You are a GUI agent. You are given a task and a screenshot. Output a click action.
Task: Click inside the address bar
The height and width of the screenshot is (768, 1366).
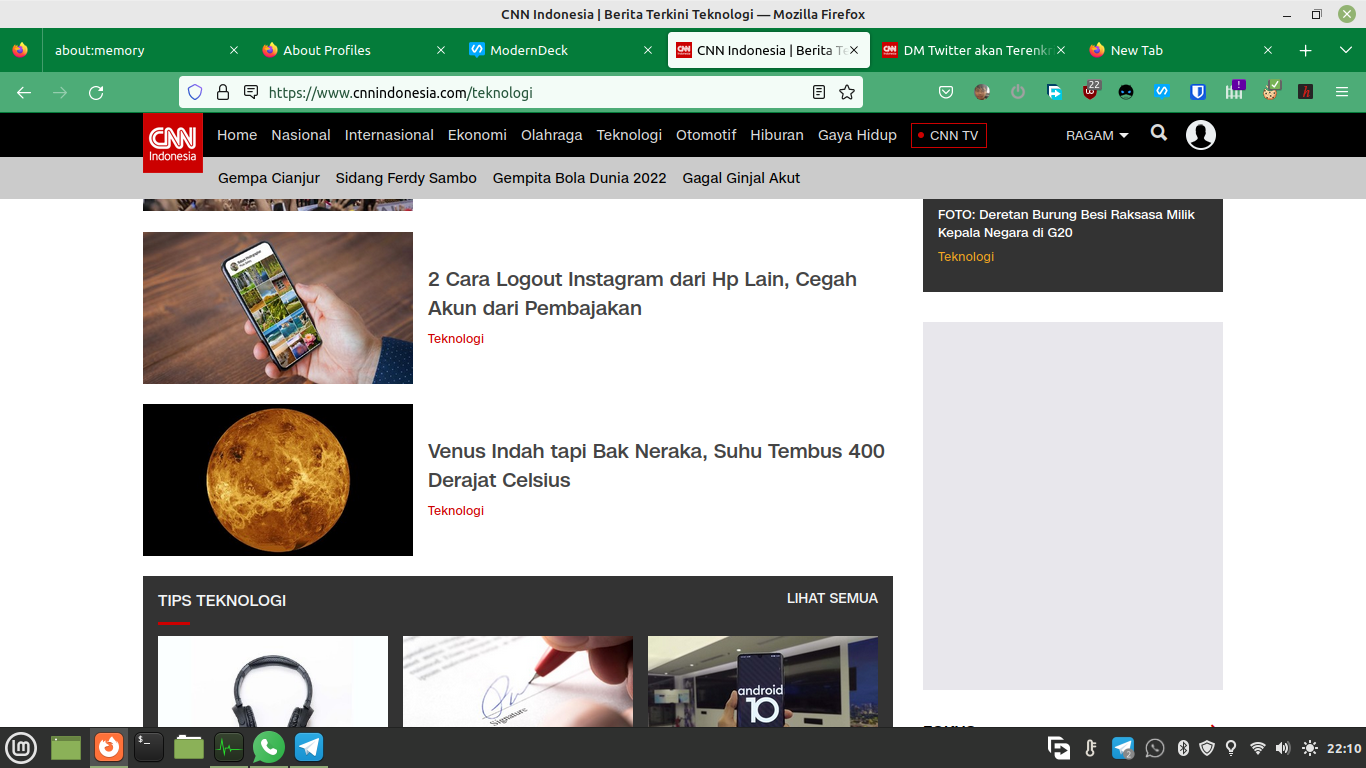point(500,91)
